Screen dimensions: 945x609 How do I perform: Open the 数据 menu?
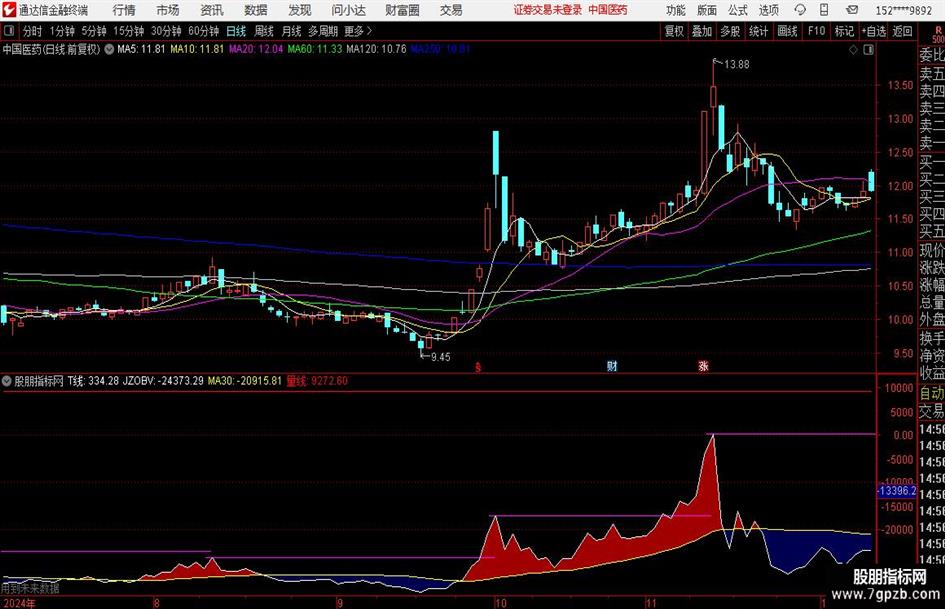[x=256, y=10]
